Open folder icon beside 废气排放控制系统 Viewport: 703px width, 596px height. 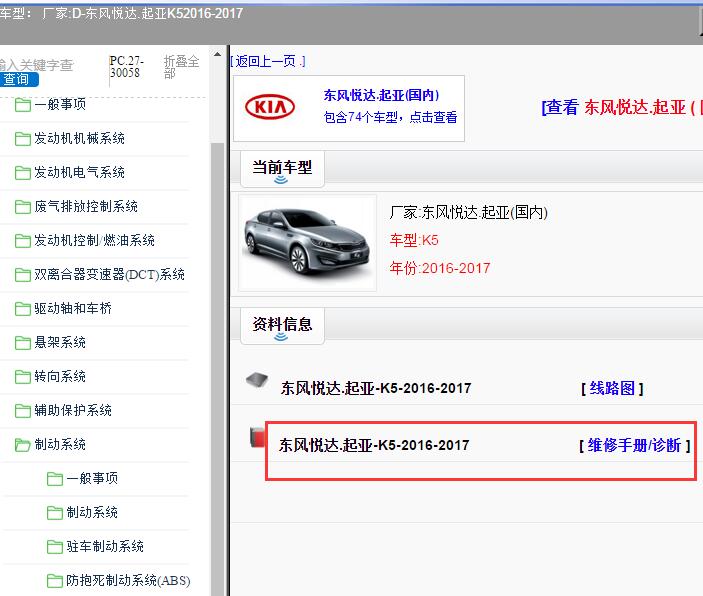click(22, 207)
